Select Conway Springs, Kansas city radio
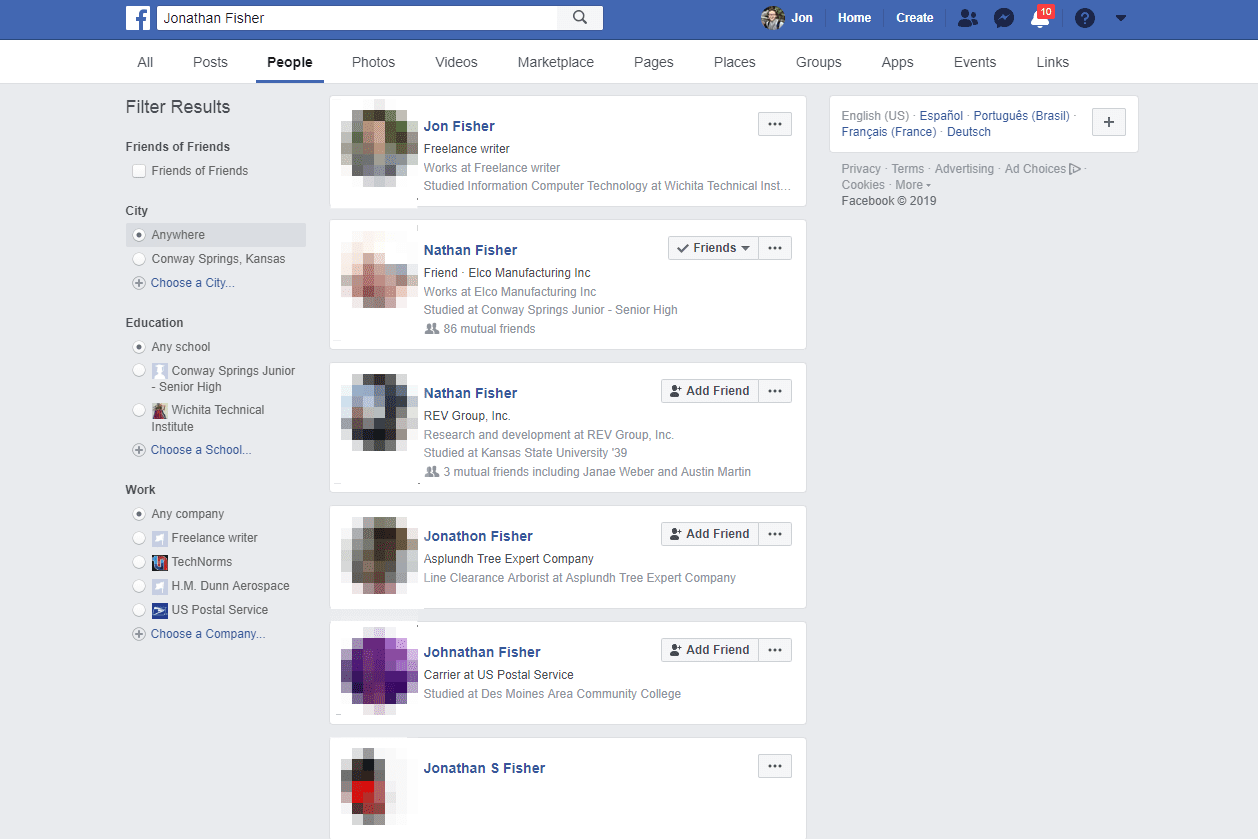 [x=140, y=259]
